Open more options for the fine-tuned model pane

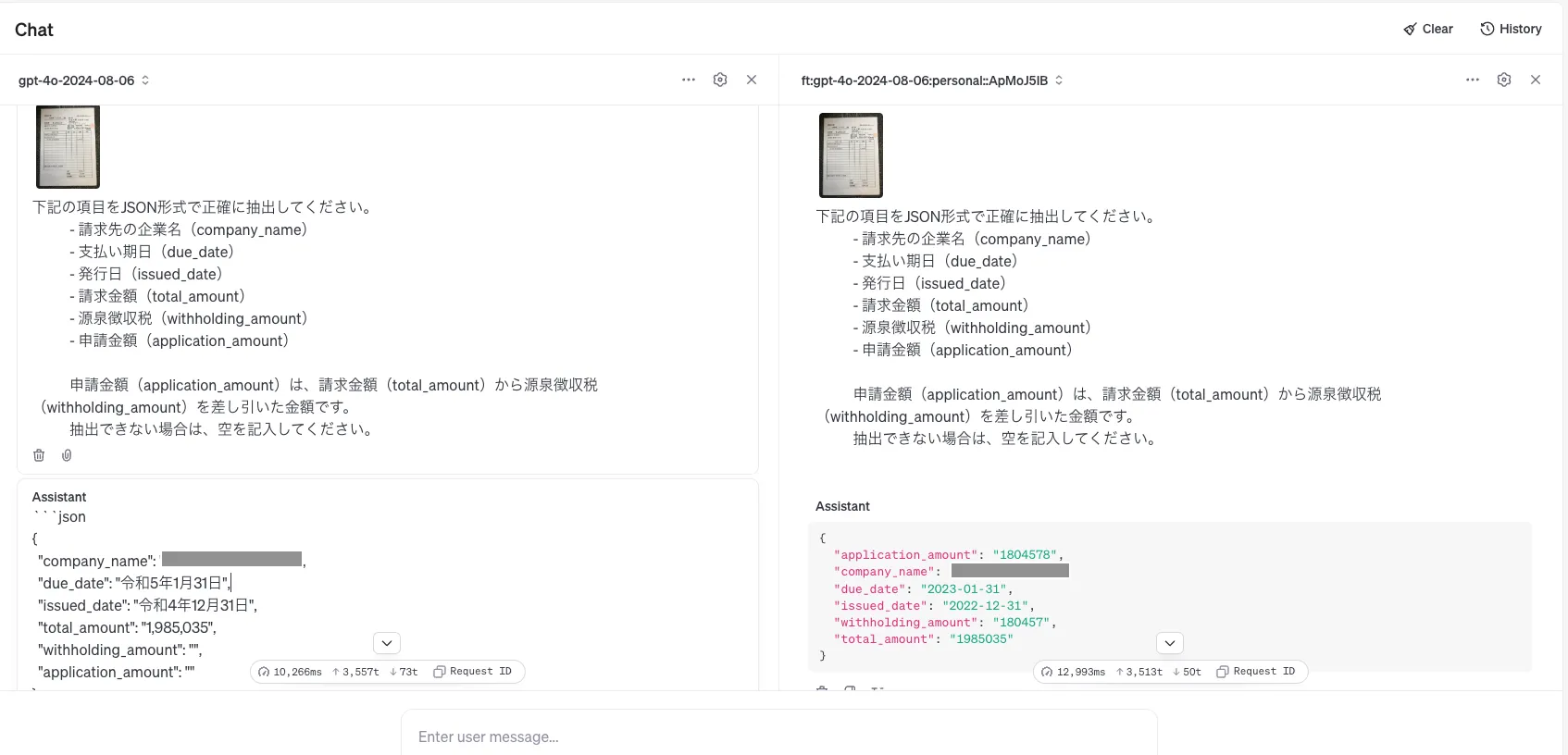(1473, 80)
